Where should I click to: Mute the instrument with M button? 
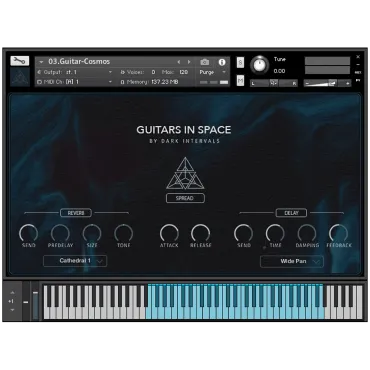coord(240,80)
